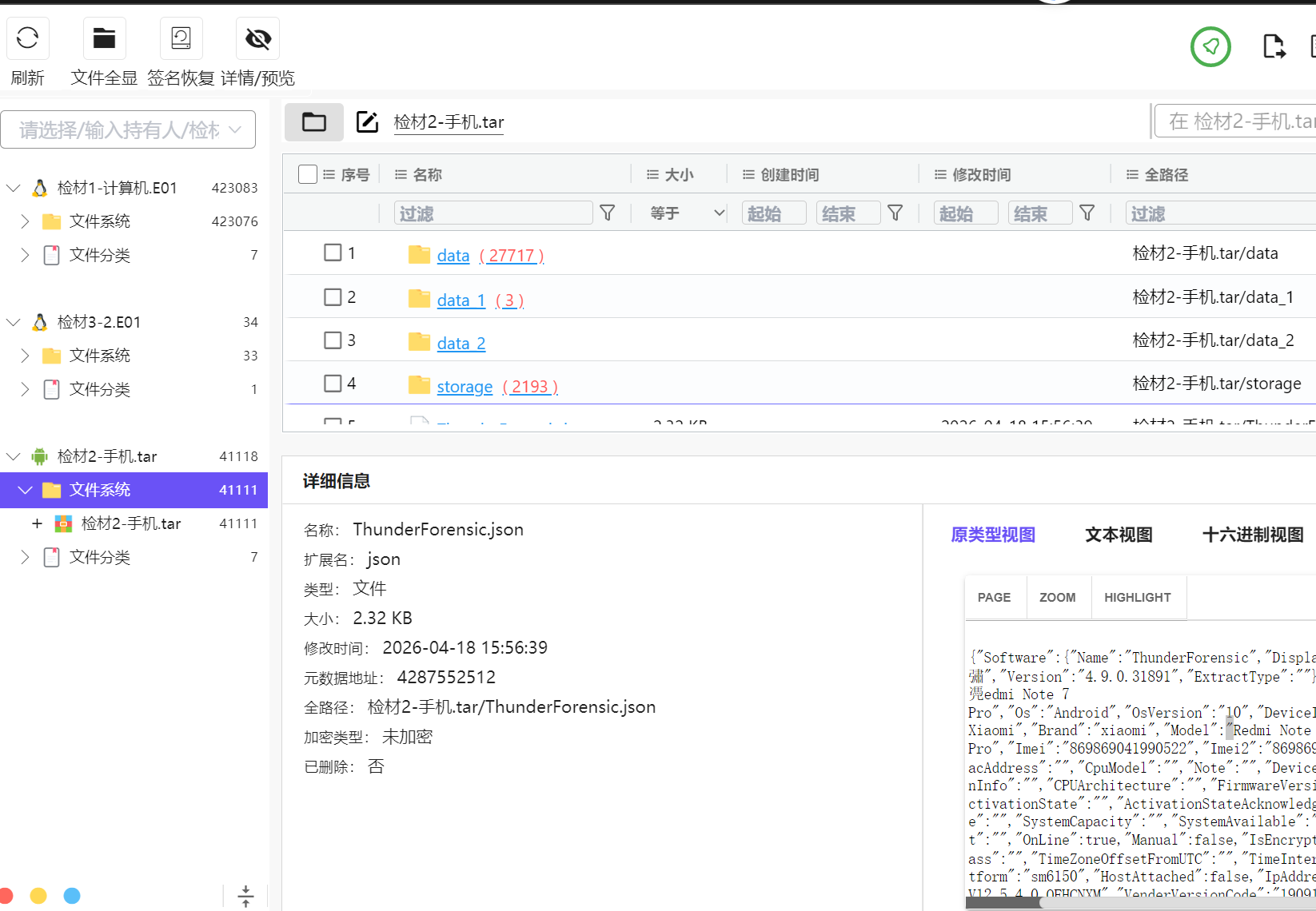Screen dimensions: 1316x911
Task: Click the 名称 过滤 input field
Action: point(493,213)
